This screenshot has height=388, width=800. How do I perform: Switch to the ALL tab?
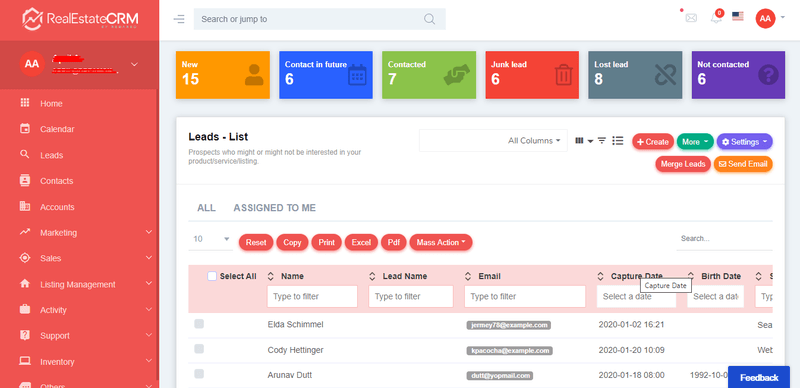(206, 208)
